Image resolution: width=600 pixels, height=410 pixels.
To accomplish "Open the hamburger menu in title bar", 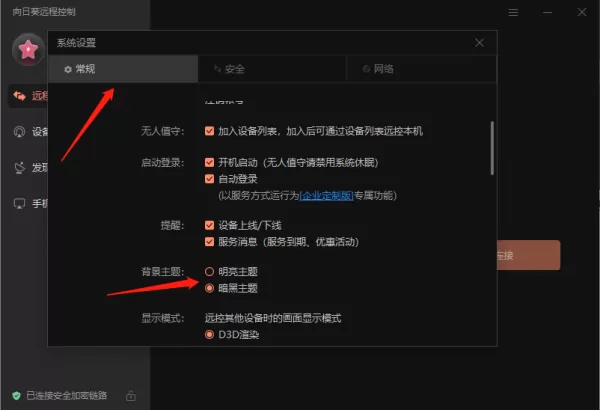I will [x=513, y=12].
